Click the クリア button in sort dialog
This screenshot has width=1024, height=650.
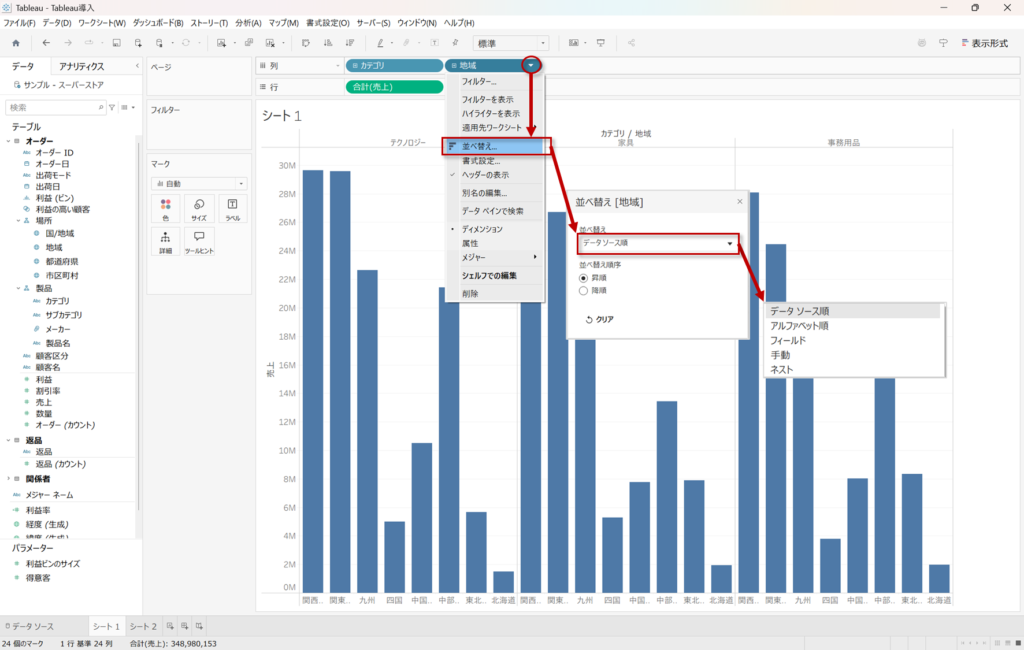598,320
